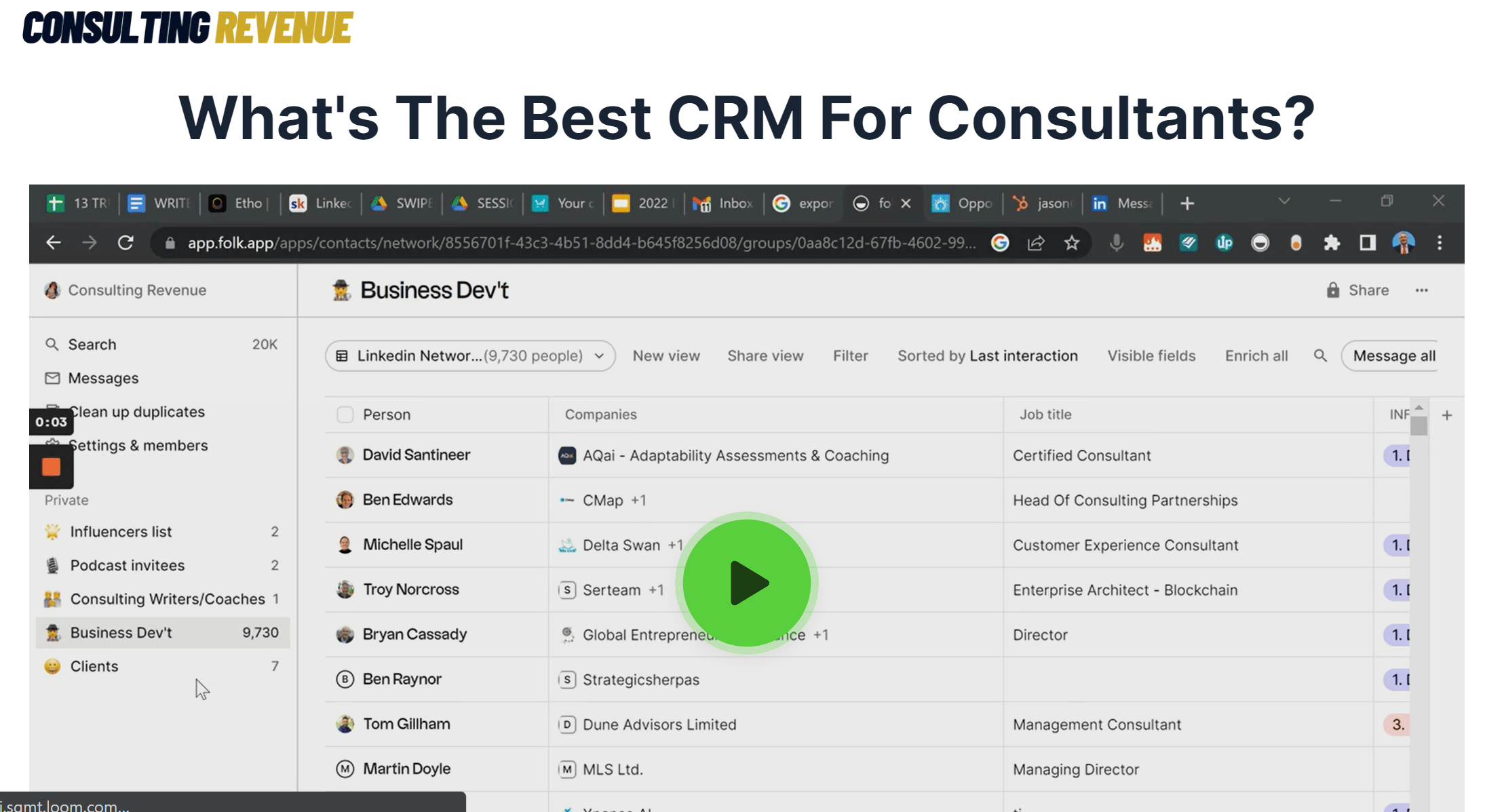The width and height of the screenshot is (1504, 812).
Task: Click the search magnifier in view toolbar
Action: (x=1320, y=355)
